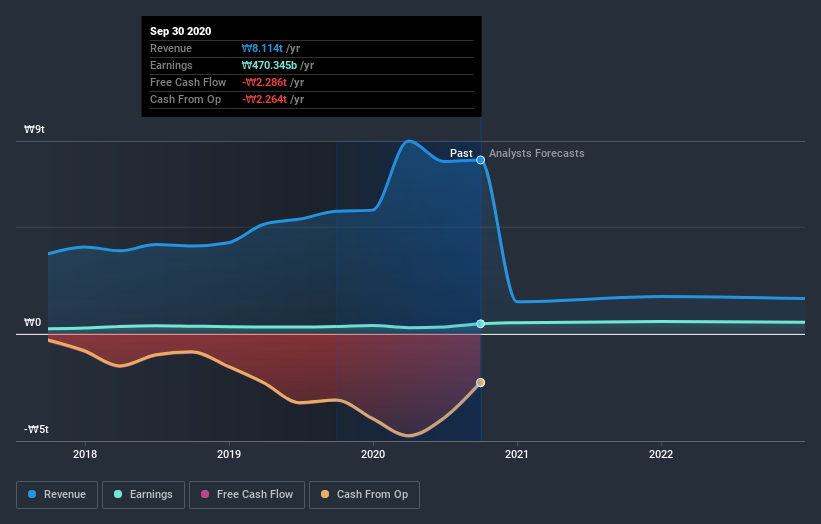Click the Earnings row label in tooltip
Image resolution: width=821 pixels, height=524 pixels.
pyautogui.click(x=171, y=65)
